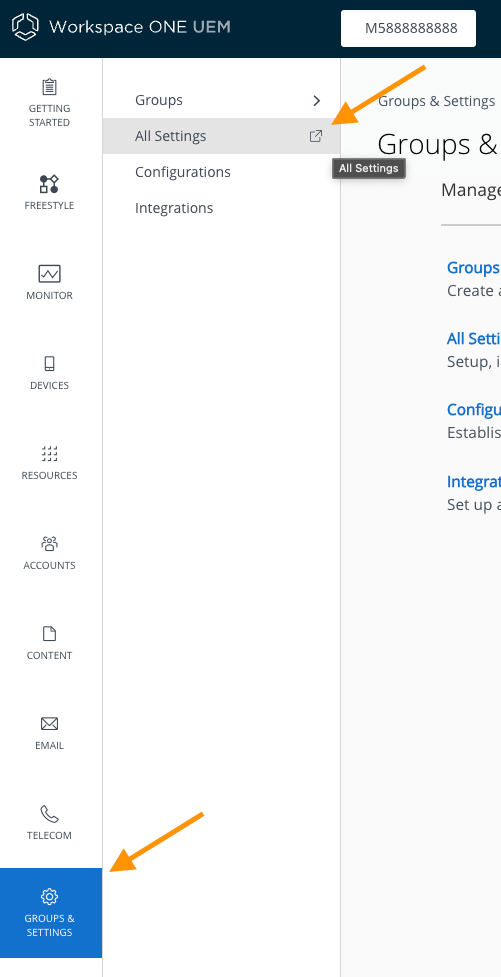
Task: Open the Content document icon
Action: point(49,634)
